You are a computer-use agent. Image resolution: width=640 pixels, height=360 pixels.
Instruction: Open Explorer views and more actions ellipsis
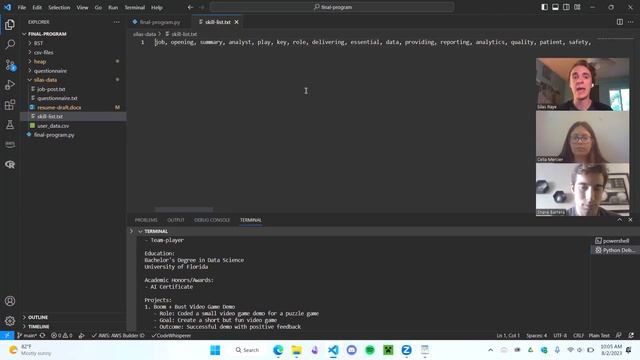click(117, 22)
